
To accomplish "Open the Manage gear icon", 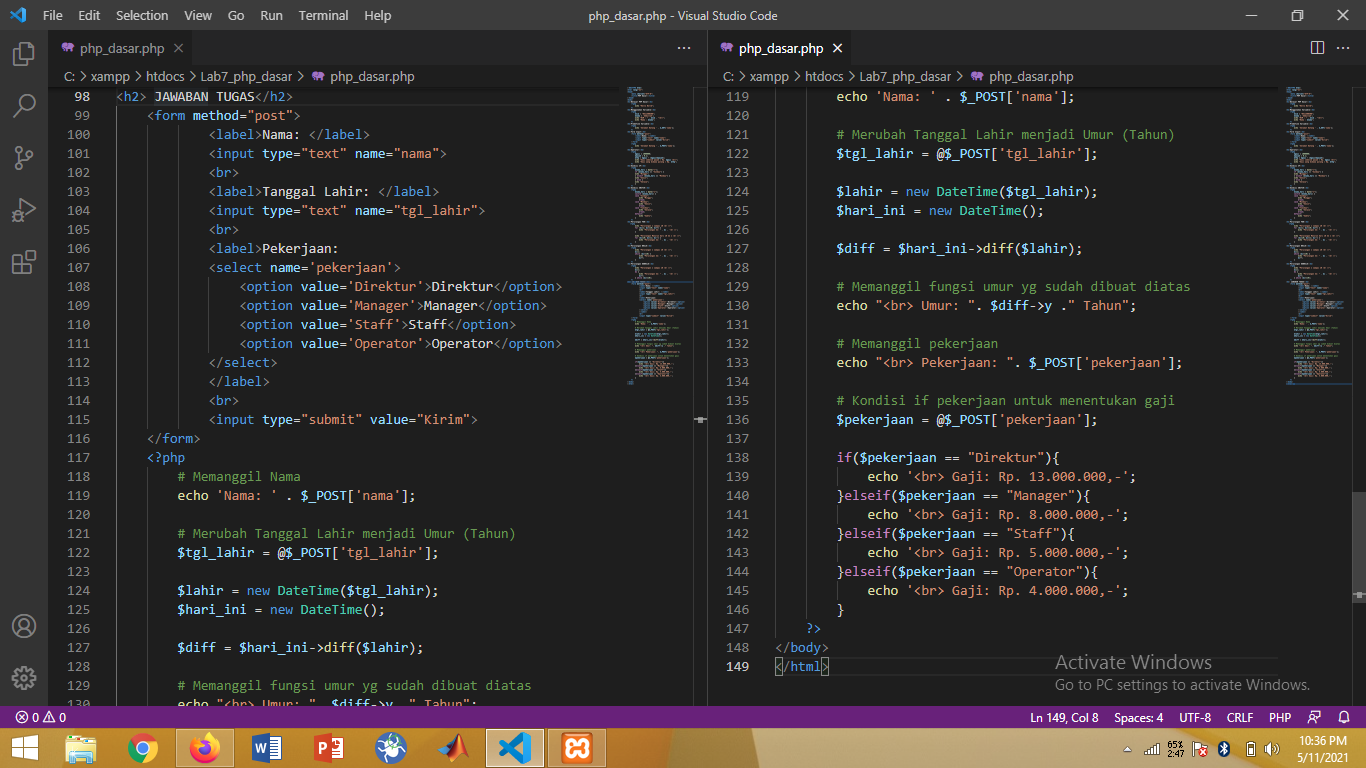I will (x=24, y=679).
